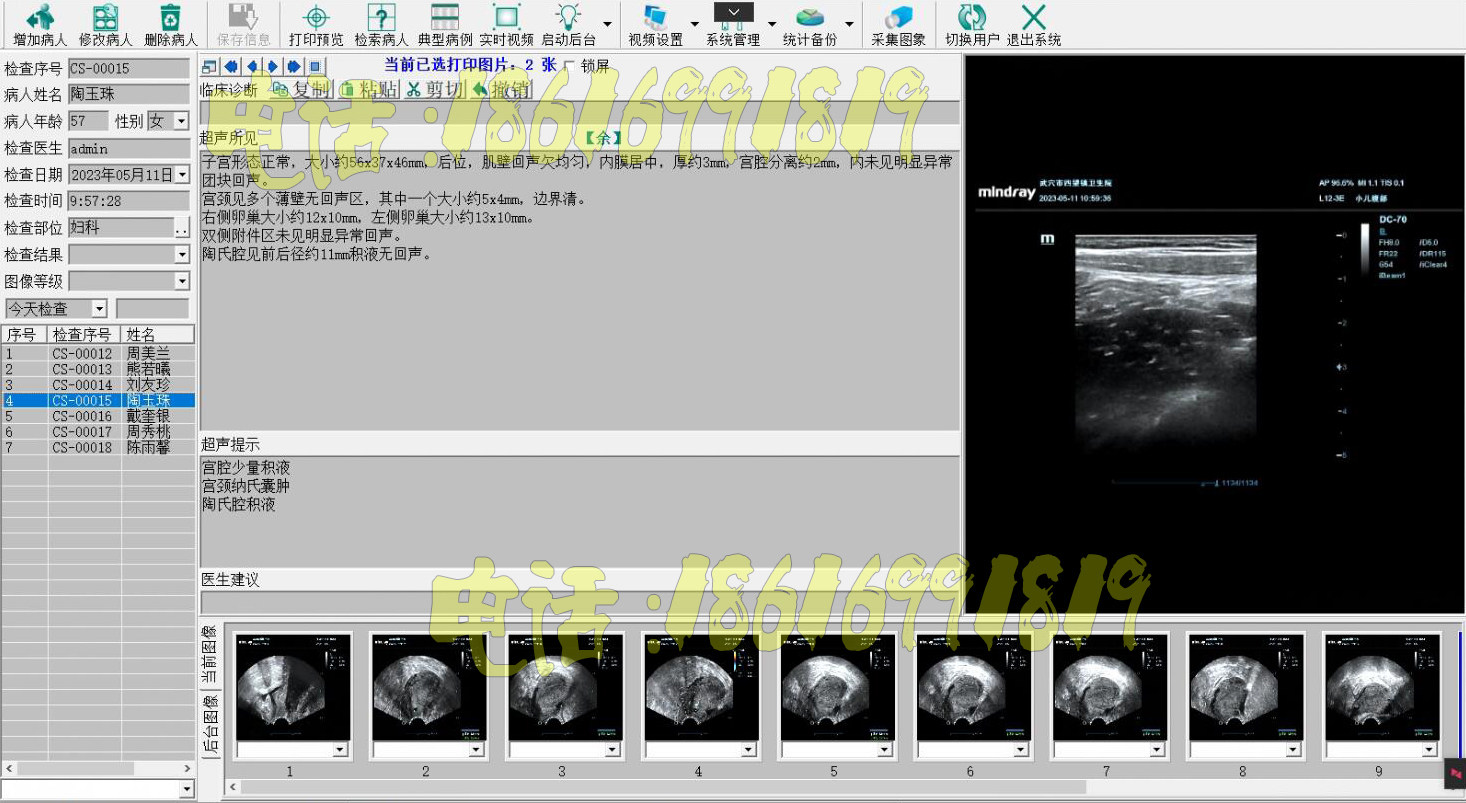Screen dimensions: 1466x803
Task: Open dropdown under thumbnail image 1
Action: coord(339,749)
